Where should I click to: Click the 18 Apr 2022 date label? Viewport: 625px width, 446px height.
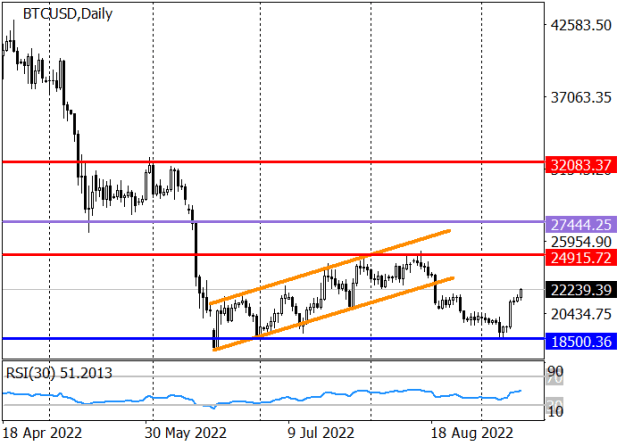42,433
